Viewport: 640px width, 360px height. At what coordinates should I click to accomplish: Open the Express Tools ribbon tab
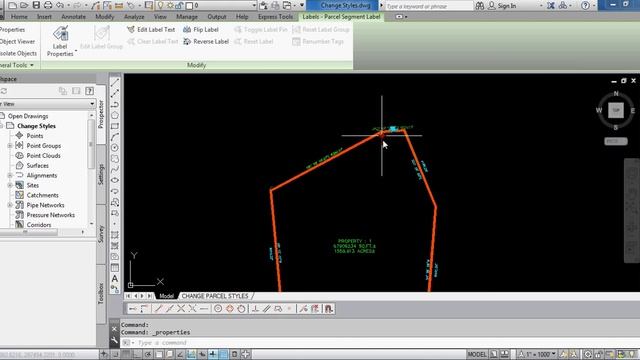pos(276,17)
